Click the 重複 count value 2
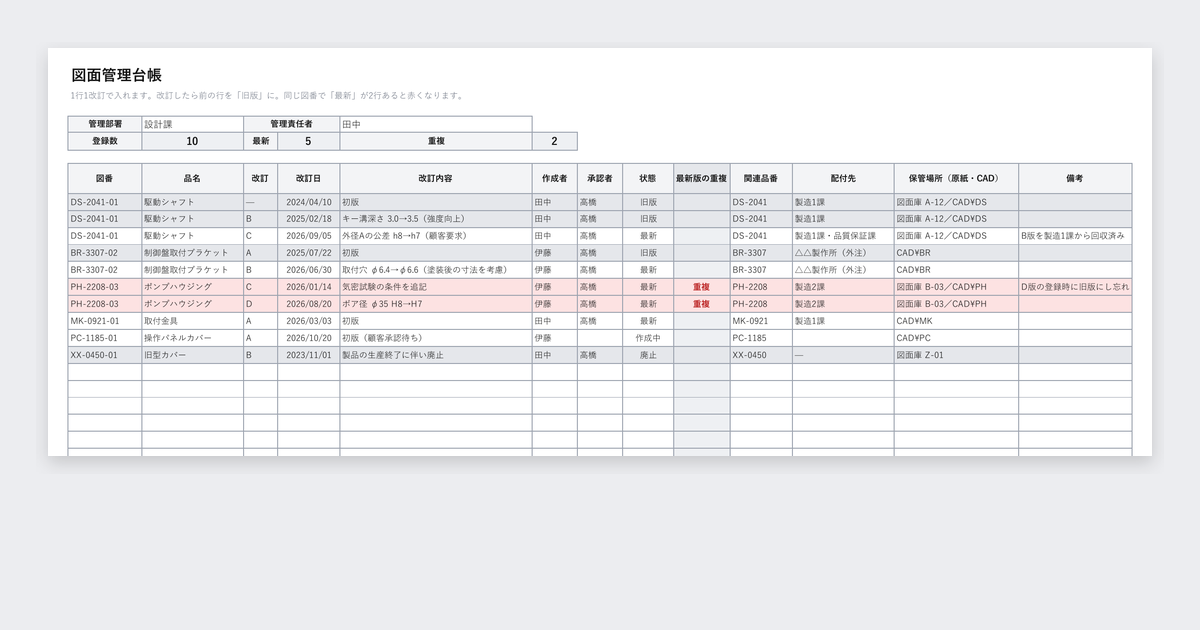This screenshot has height=630, width=1200. pos(554,141)
